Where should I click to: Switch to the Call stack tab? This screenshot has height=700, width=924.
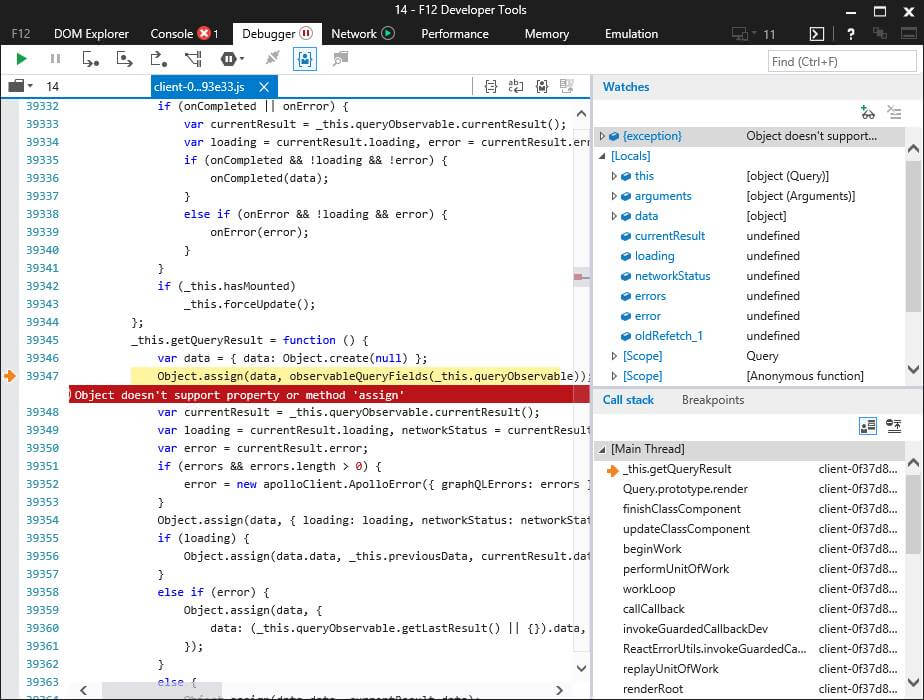coord(628,400)
